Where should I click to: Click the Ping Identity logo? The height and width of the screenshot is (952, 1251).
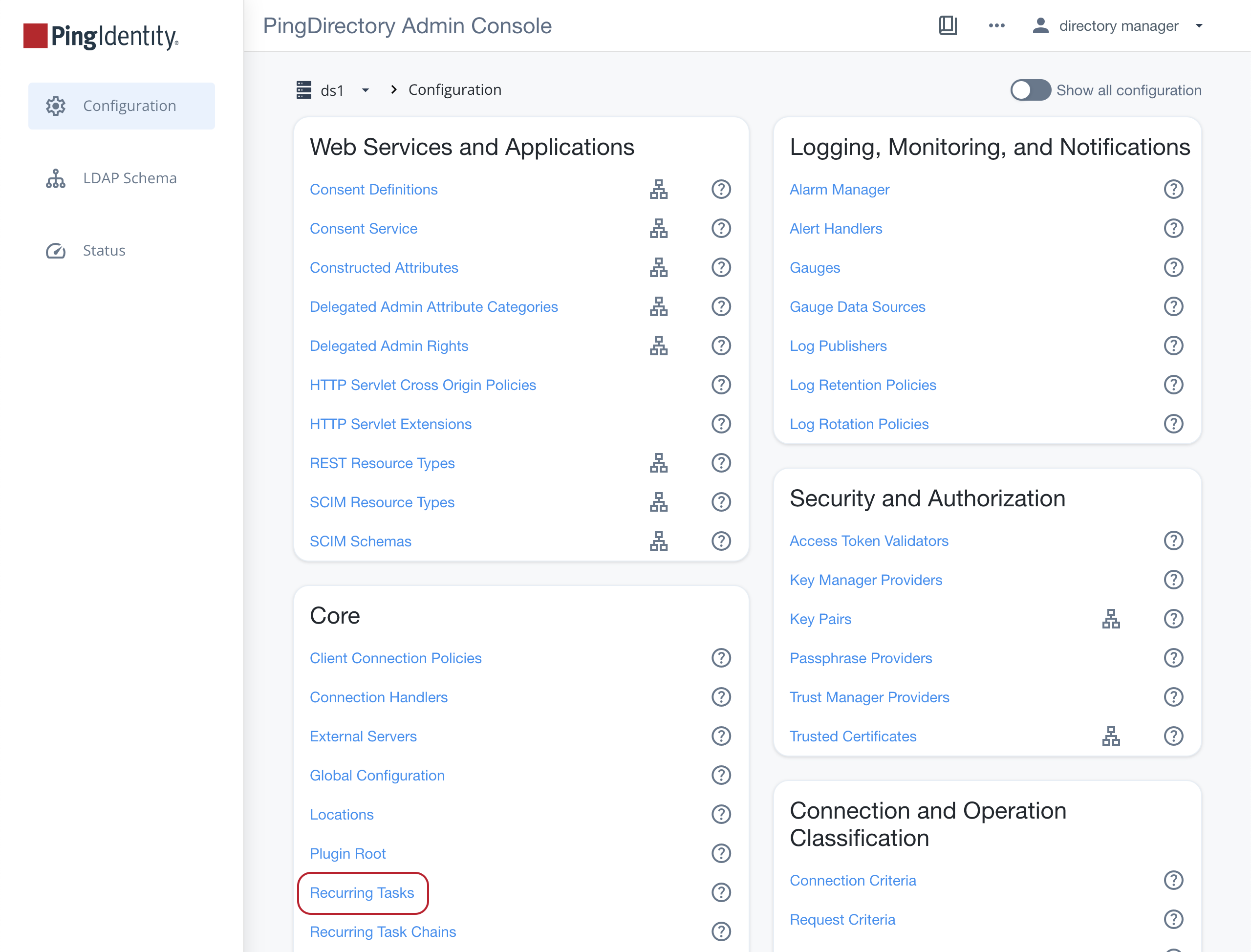pyautogui.click(x=100, y=36)
